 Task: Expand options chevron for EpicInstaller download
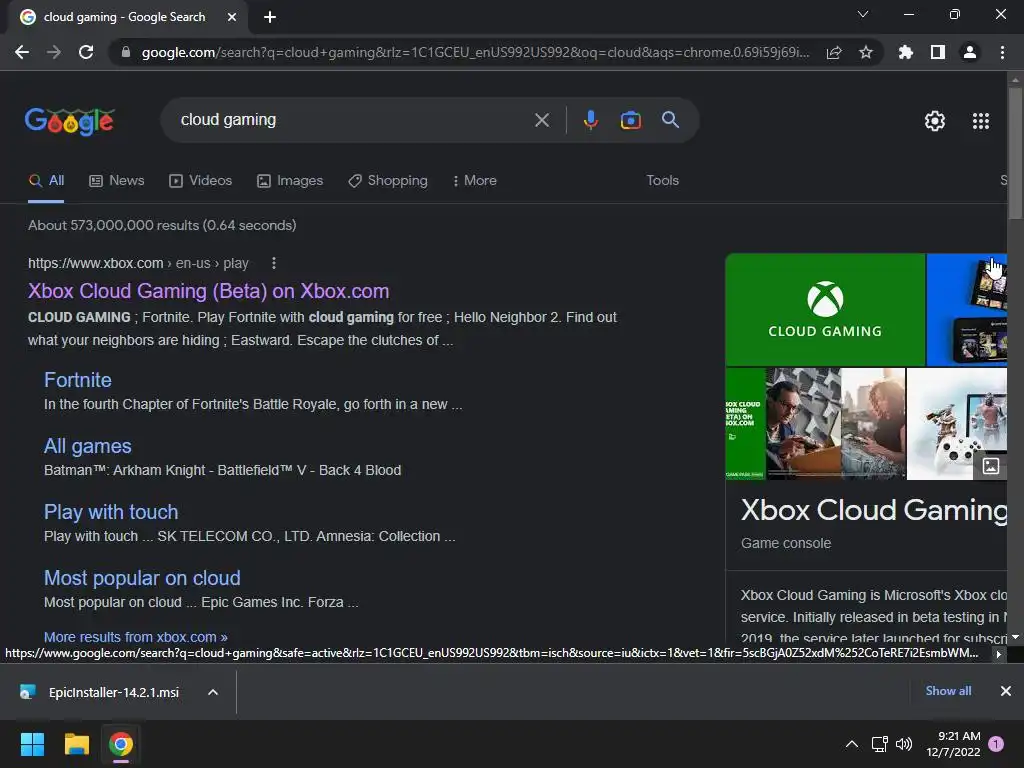coord(213,692)
